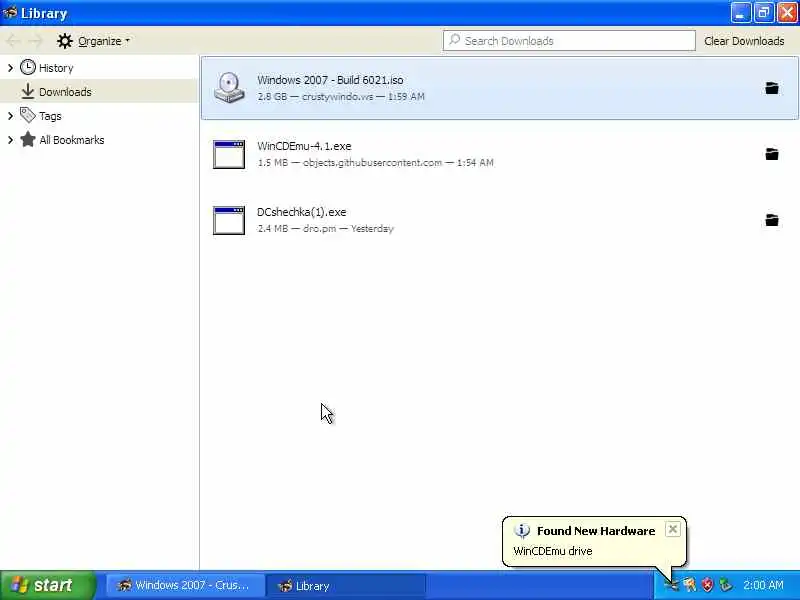
Task: Click the WinCDEmu-4.1.exe program icon
Action: click(229, 154)
